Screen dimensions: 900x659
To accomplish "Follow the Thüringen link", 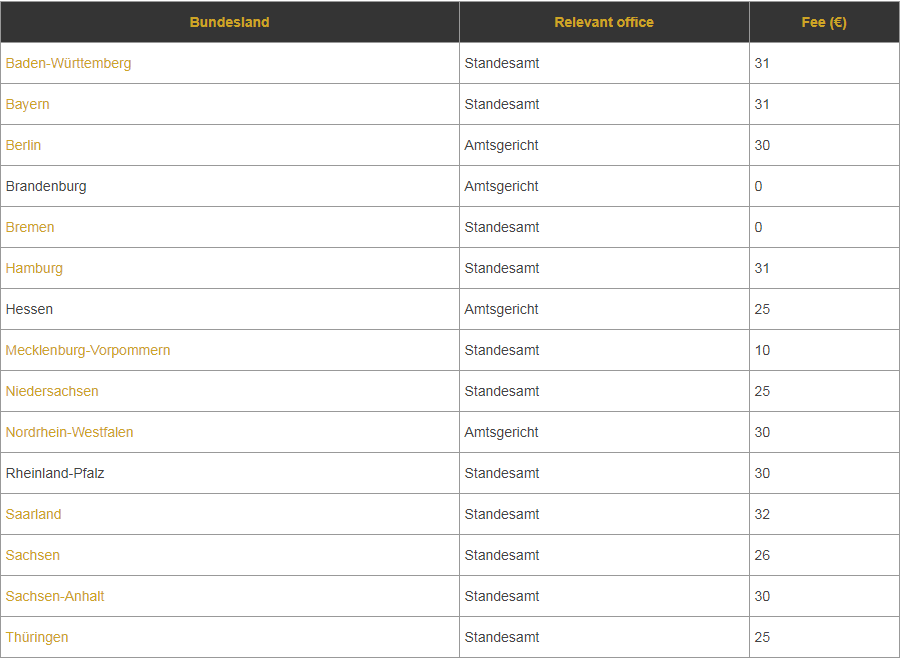I will (x=37, y=637).
